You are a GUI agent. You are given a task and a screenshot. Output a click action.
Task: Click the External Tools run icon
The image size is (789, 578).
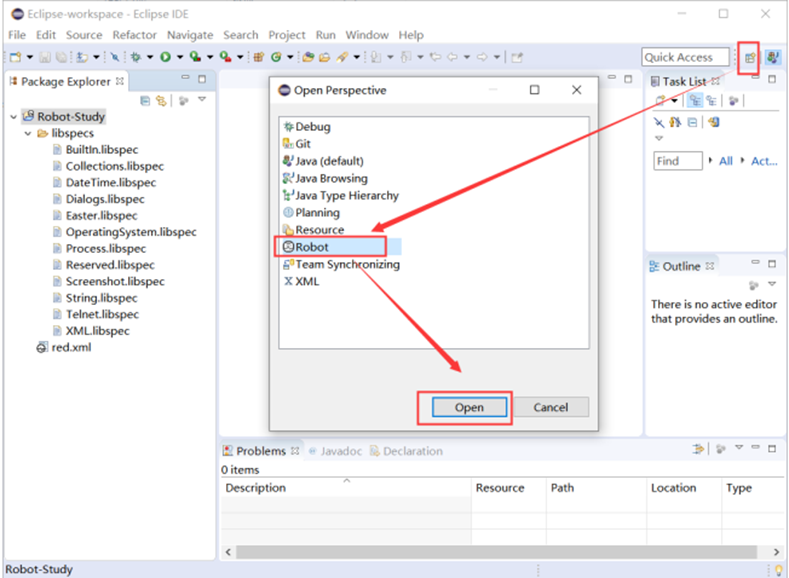point(225,57)
